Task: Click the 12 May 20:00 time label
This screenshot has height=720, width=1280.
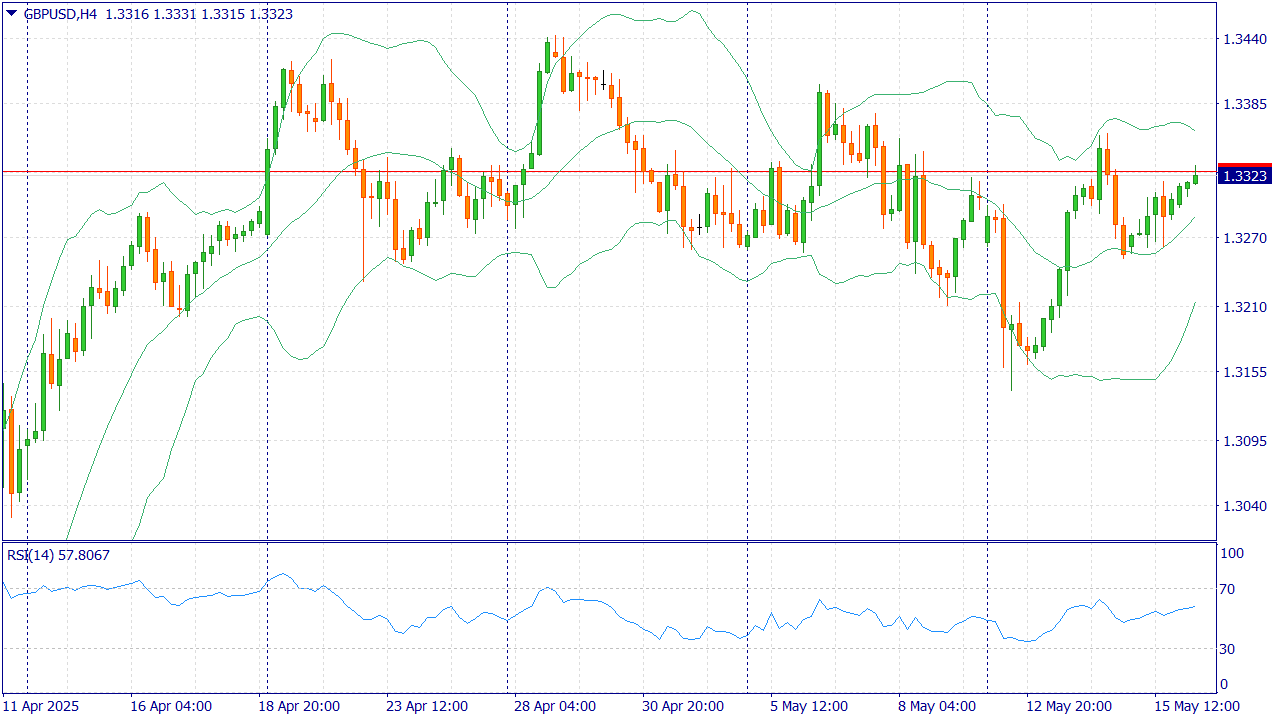Action: point(1067,706)
